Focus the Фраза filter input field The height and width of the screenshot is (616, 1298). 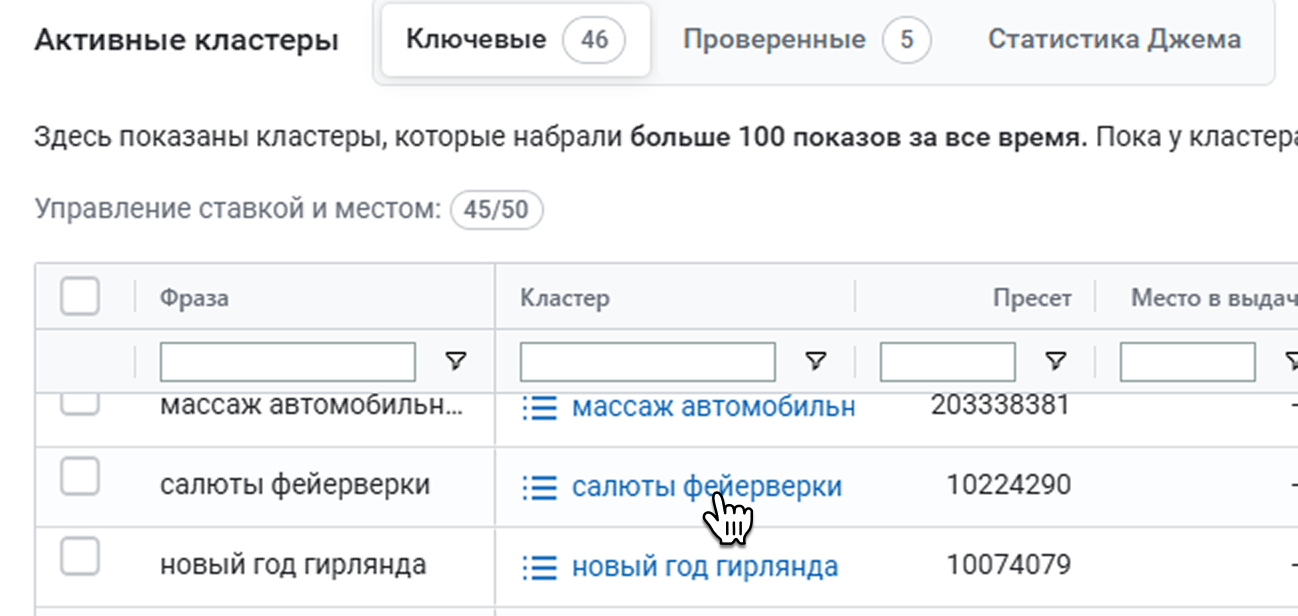287,362
